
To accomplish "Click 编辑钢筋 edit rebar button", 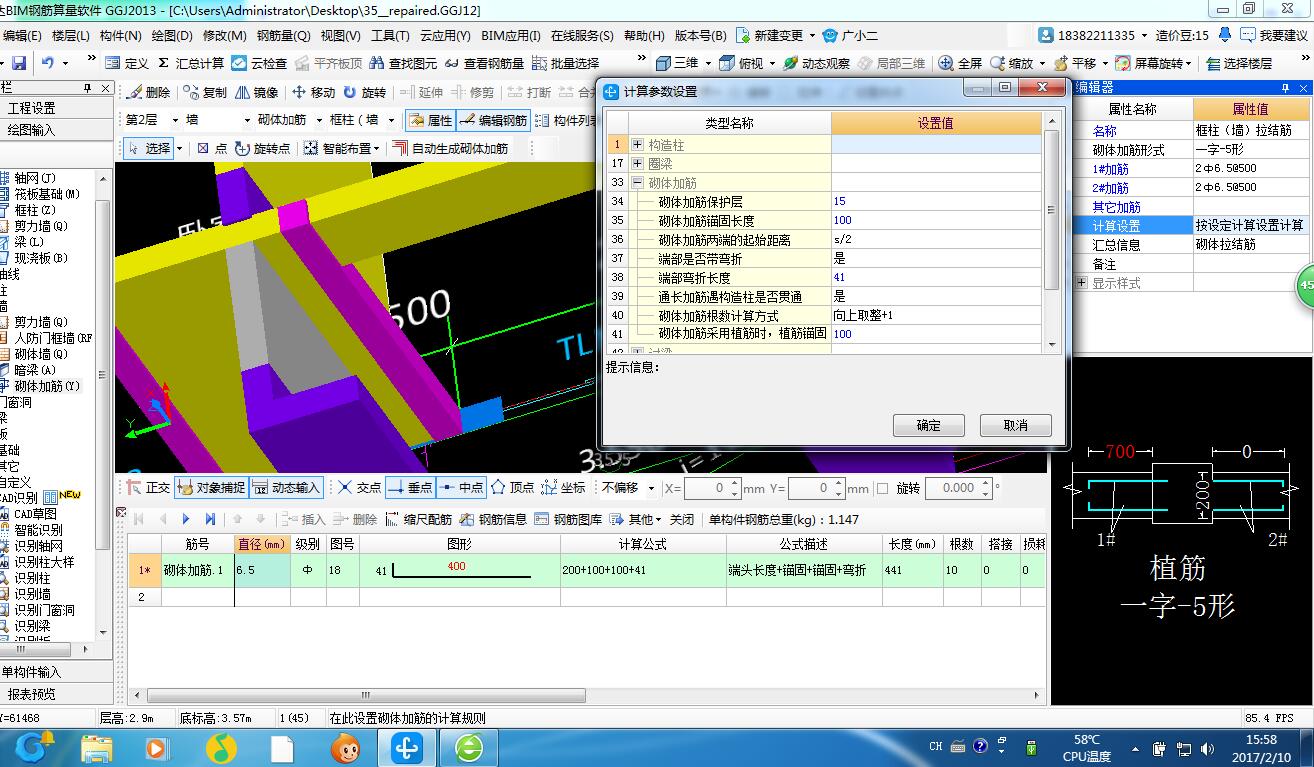I will pyautogui.click(x=493, y=120).
